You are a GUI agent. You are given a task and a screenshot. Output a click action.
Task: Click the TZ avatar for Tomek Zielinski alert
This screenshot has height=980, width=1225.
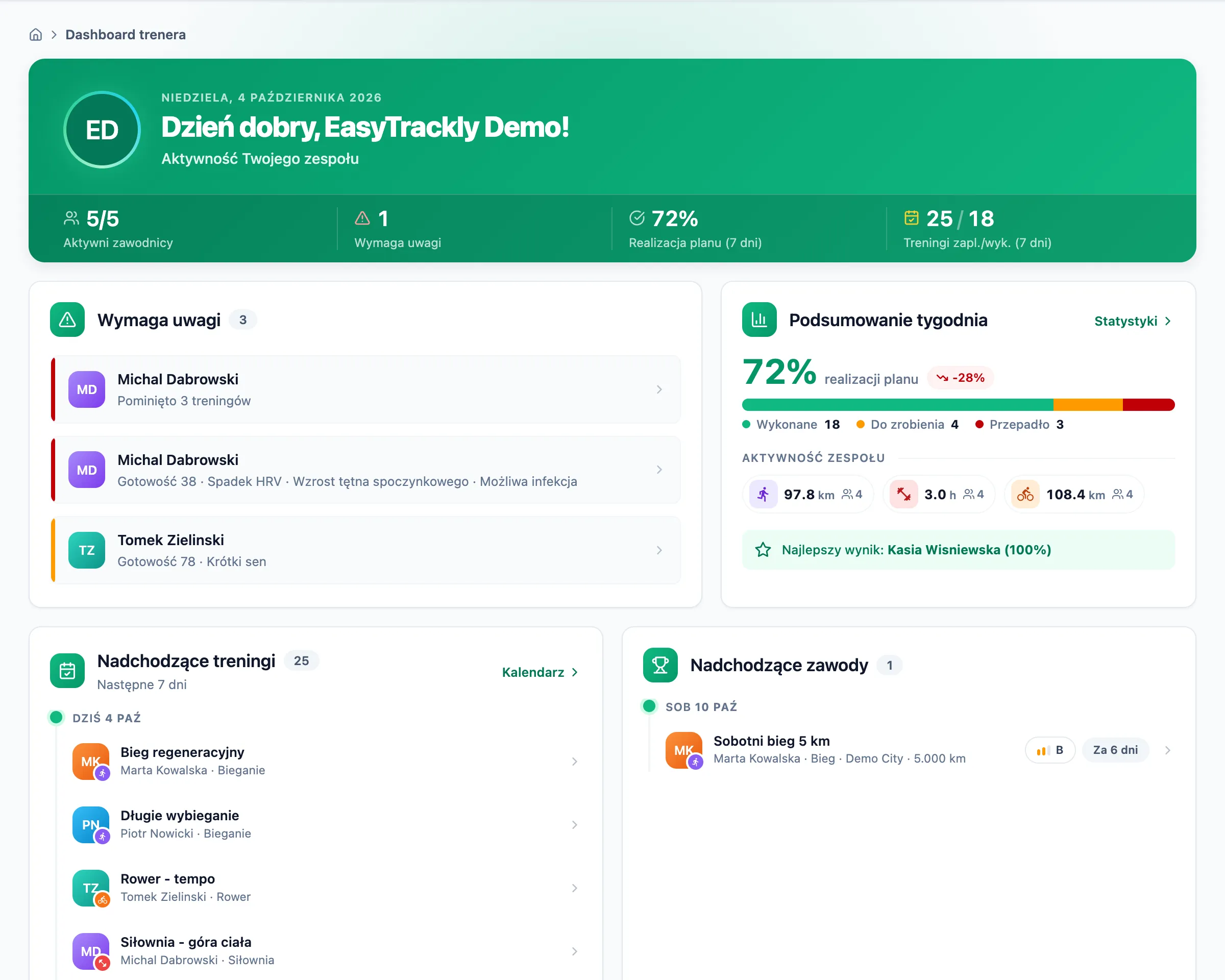point(87,551)
